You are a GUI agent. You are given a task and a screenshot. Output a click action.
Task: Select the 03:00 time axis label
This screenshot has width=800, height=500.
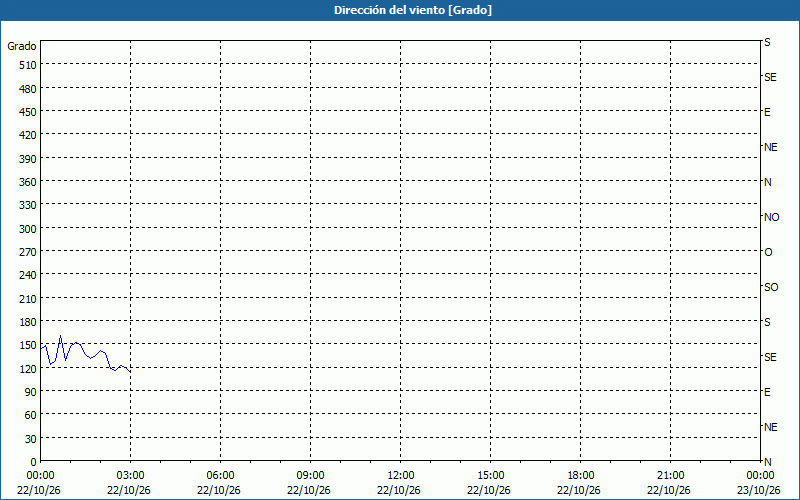(130, 476)
